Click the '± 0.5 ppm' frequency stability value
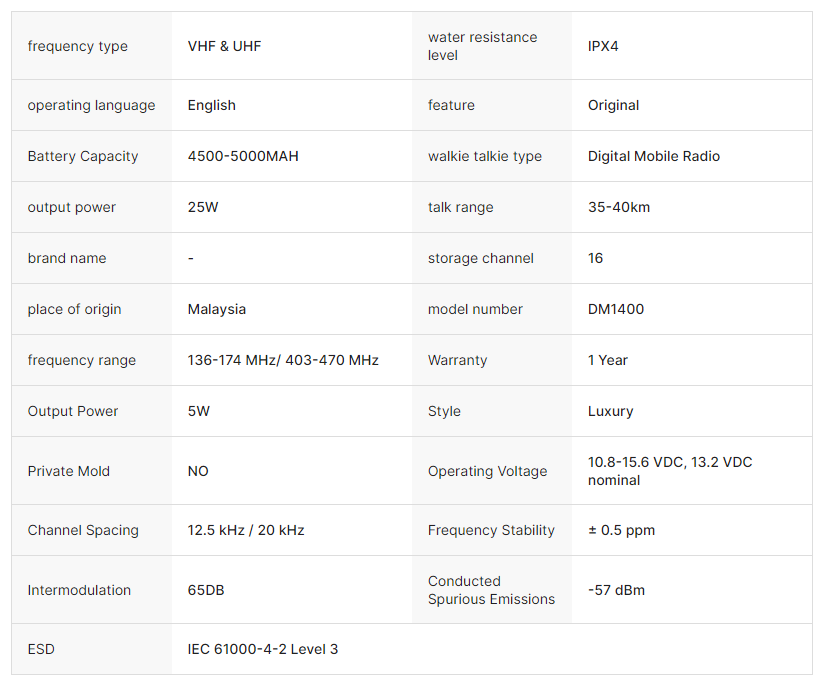The height and width of the screenshot is (691, 830). [621, 530]
